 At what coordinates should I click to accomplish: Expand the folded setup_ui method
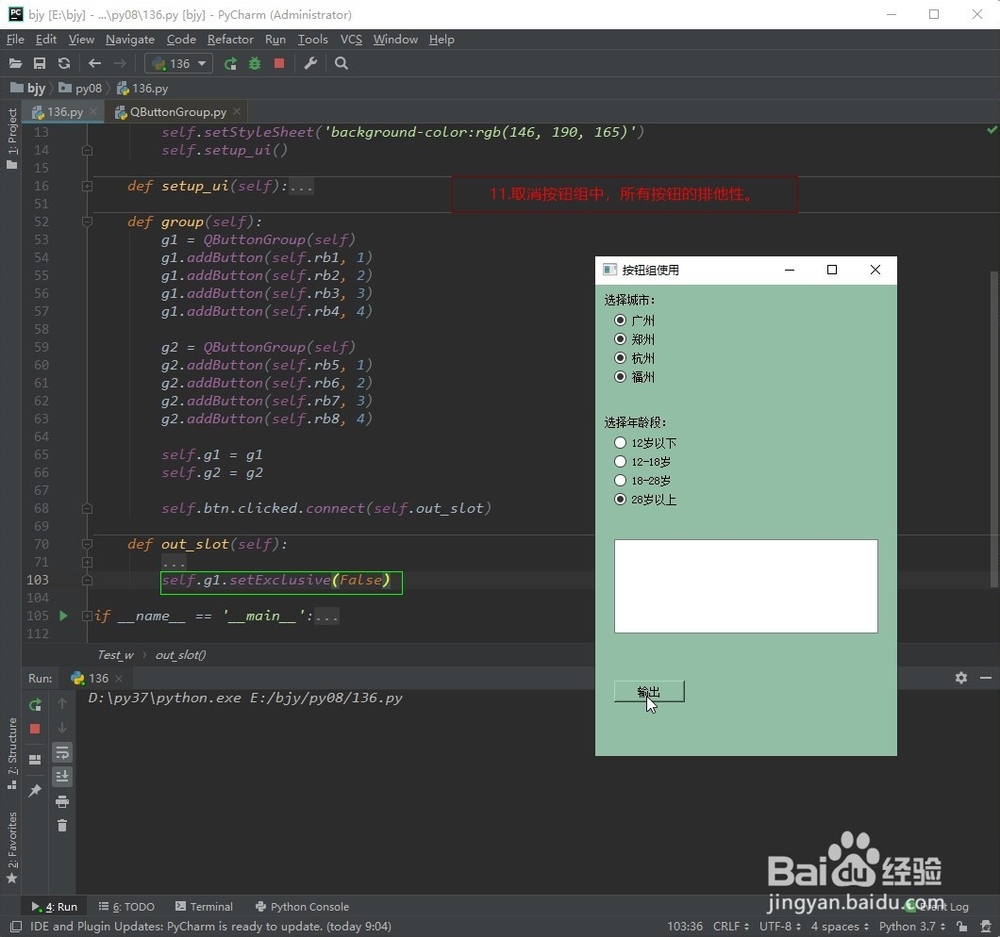87,186
